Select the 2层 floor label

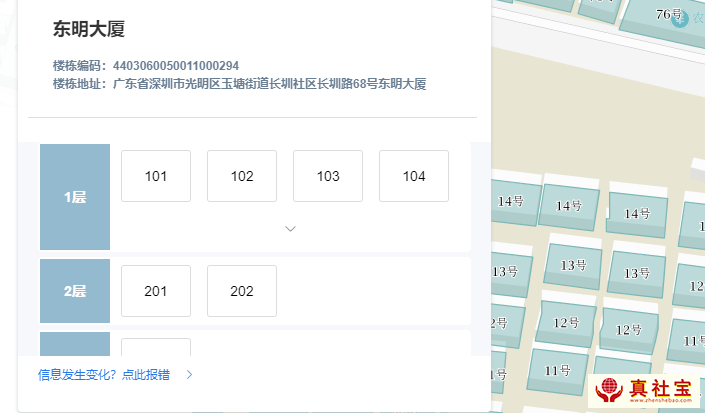[x=75, y=291]
